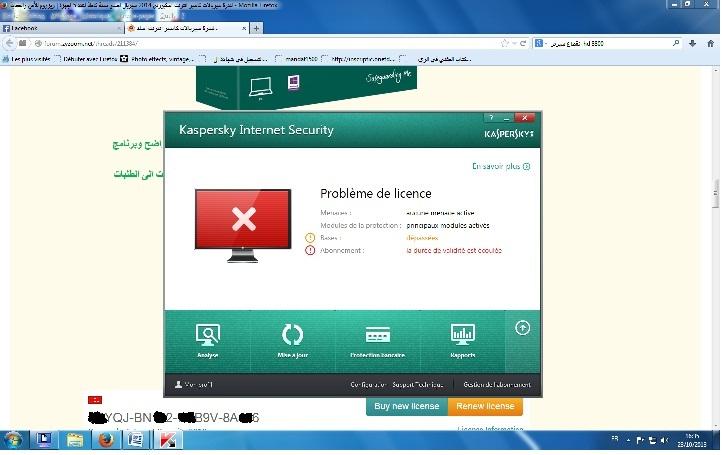Viewport: 722px width, 455px height.
Task: Click the Abonnement red alert icon
Action: (310, 250)
